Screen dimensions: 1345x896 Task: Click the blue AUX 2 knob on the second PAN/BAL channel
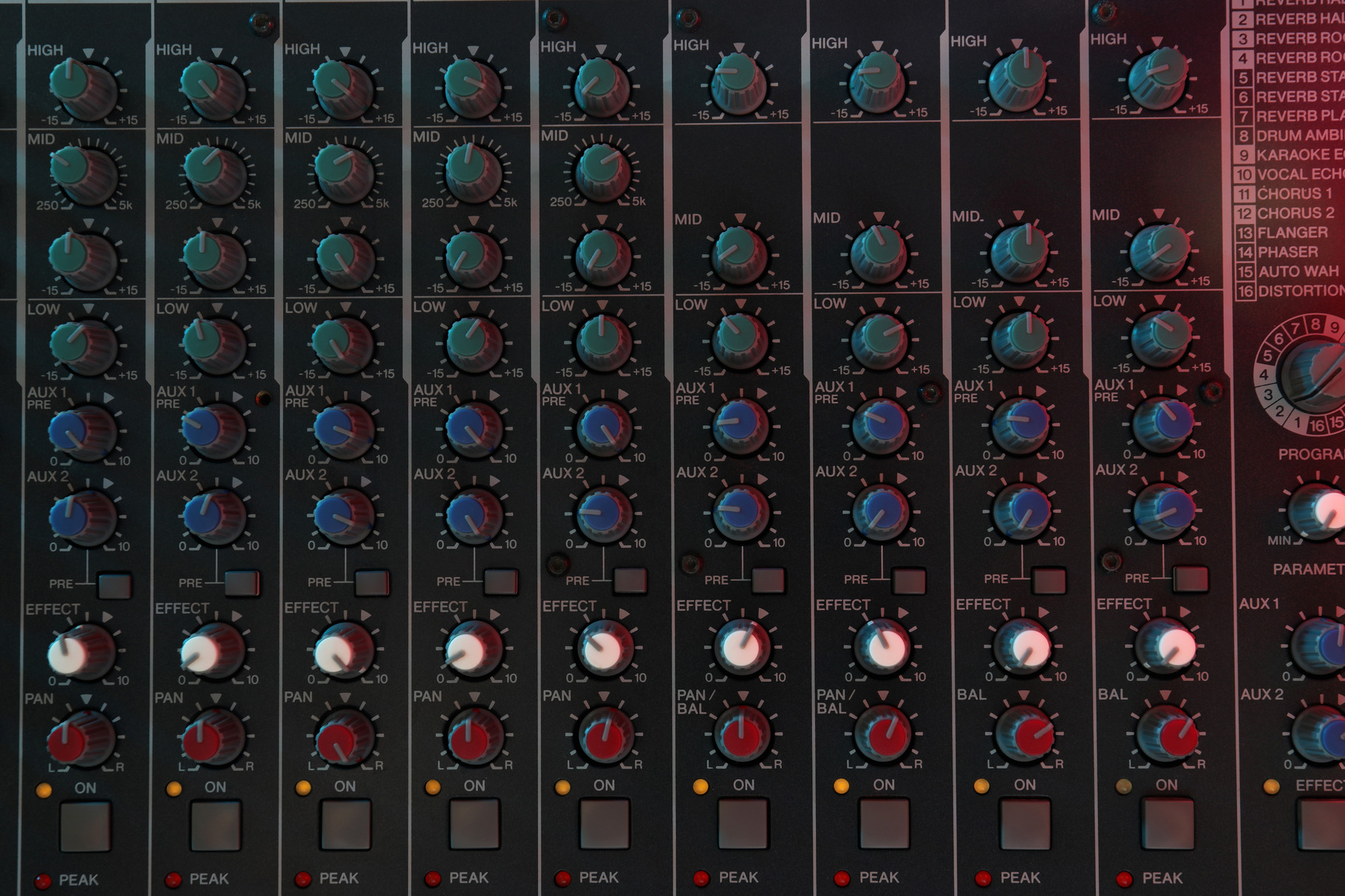[x=881, y=511]
